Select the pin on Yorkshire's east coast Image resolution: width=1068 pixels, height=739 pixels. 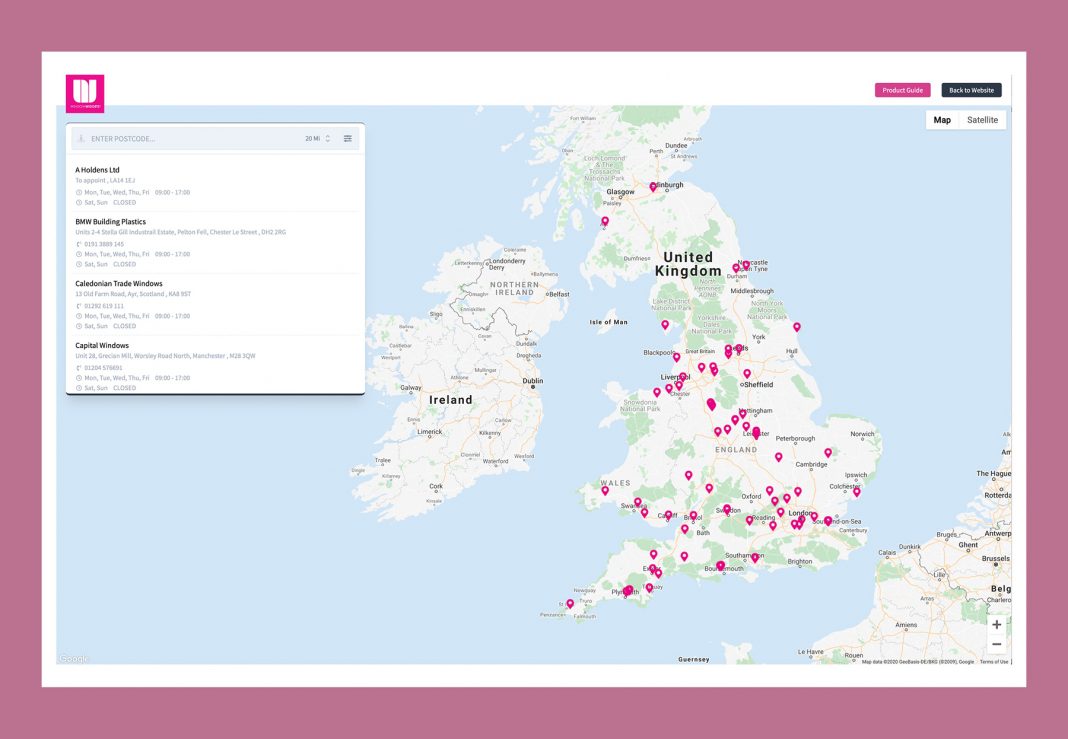click(x=796, y=327)
